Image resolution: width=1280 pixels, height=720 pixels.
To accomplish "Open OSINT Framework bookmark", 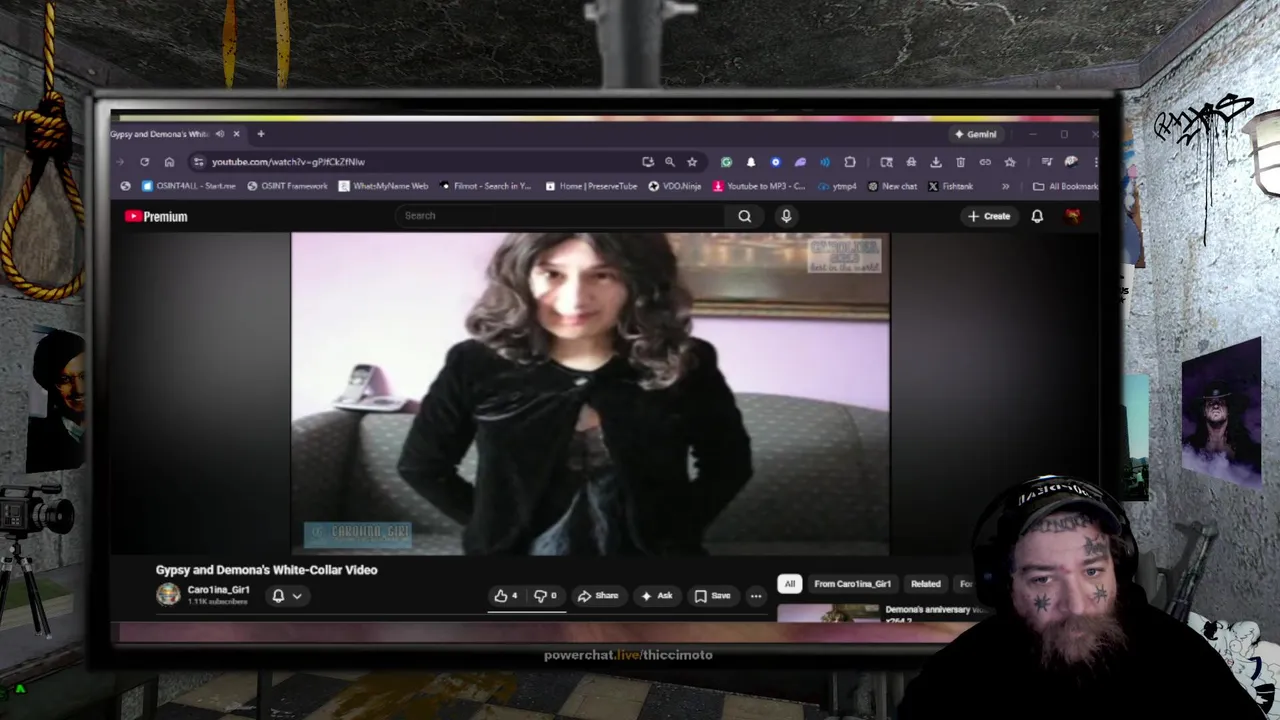I will (x=287, y=186).
